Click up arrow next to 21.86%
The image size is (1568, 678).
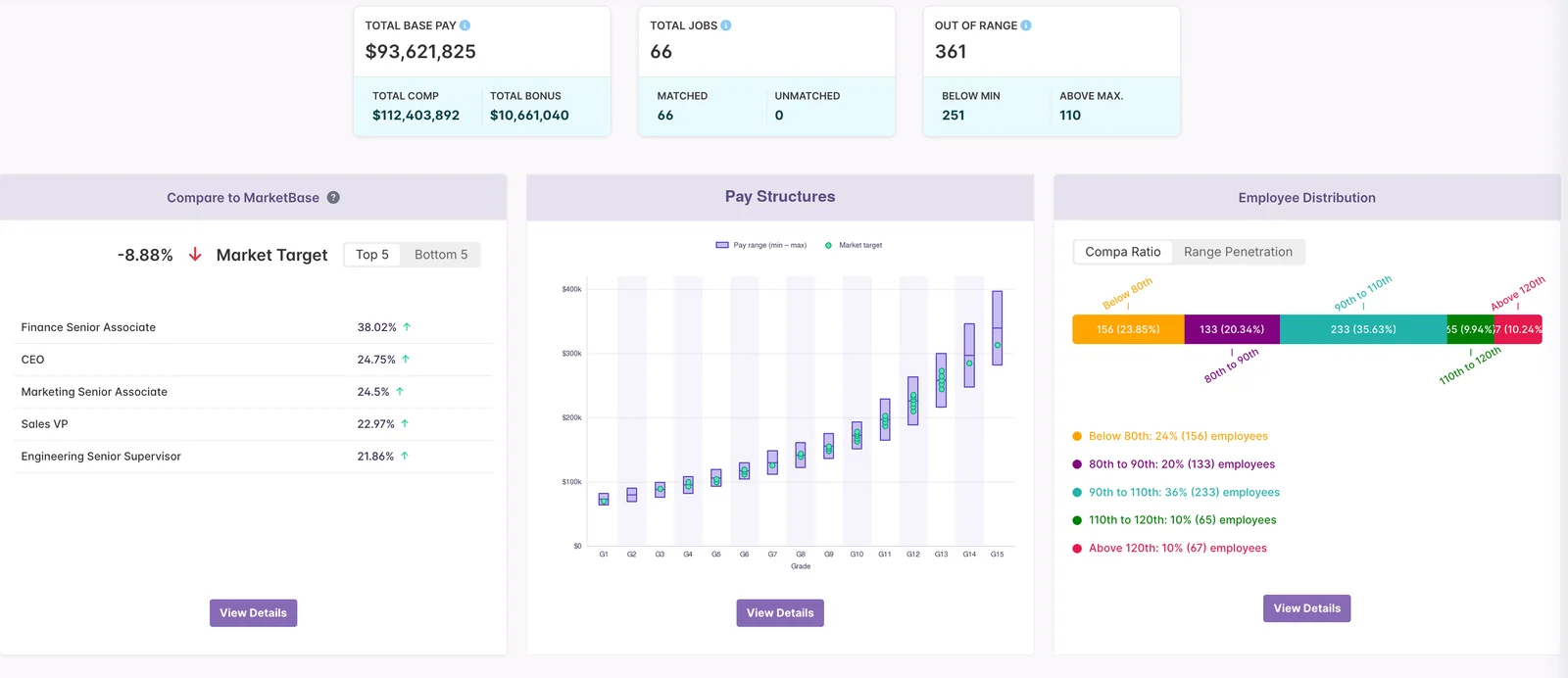[404, 457]
